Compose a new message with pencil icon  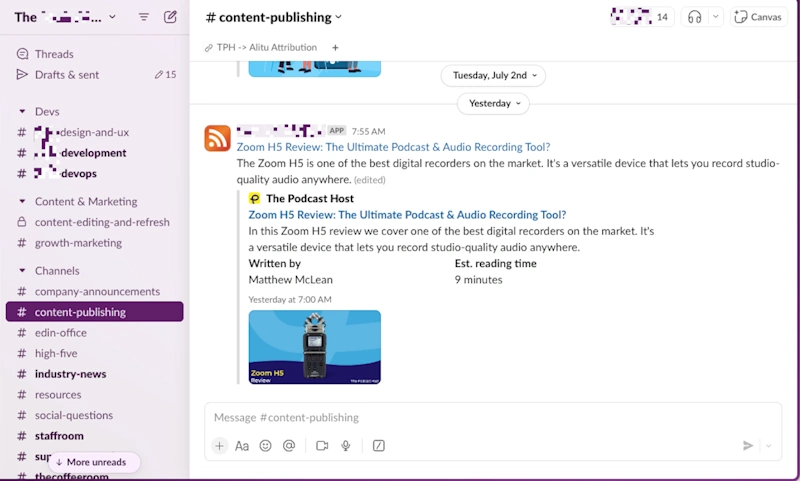[170, 17]
